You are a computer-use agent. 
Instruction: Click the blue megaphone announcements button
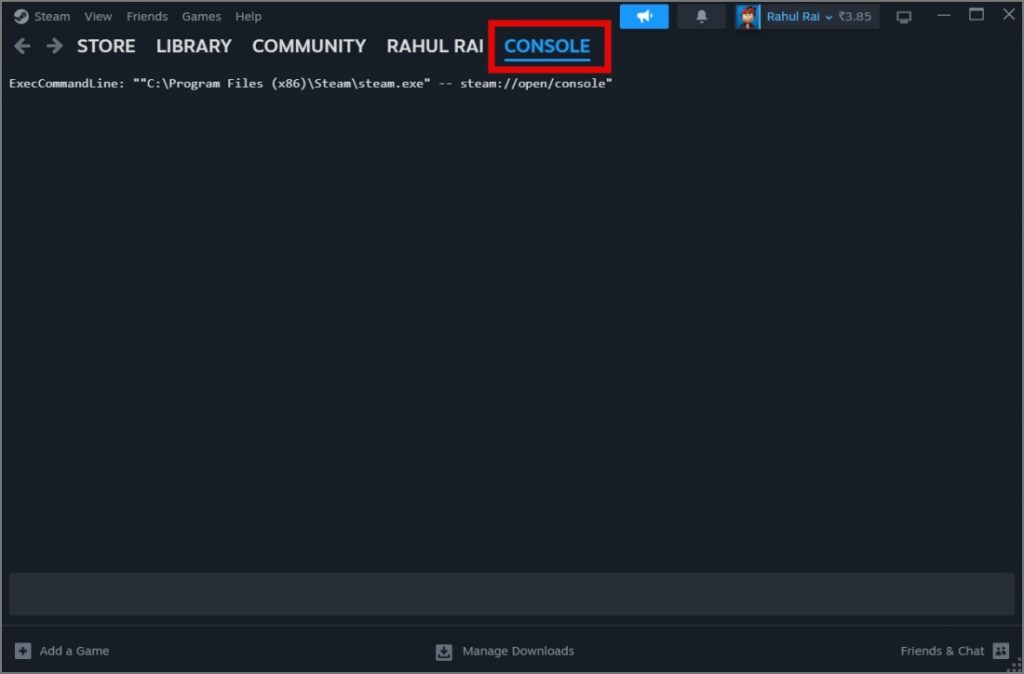644,16
